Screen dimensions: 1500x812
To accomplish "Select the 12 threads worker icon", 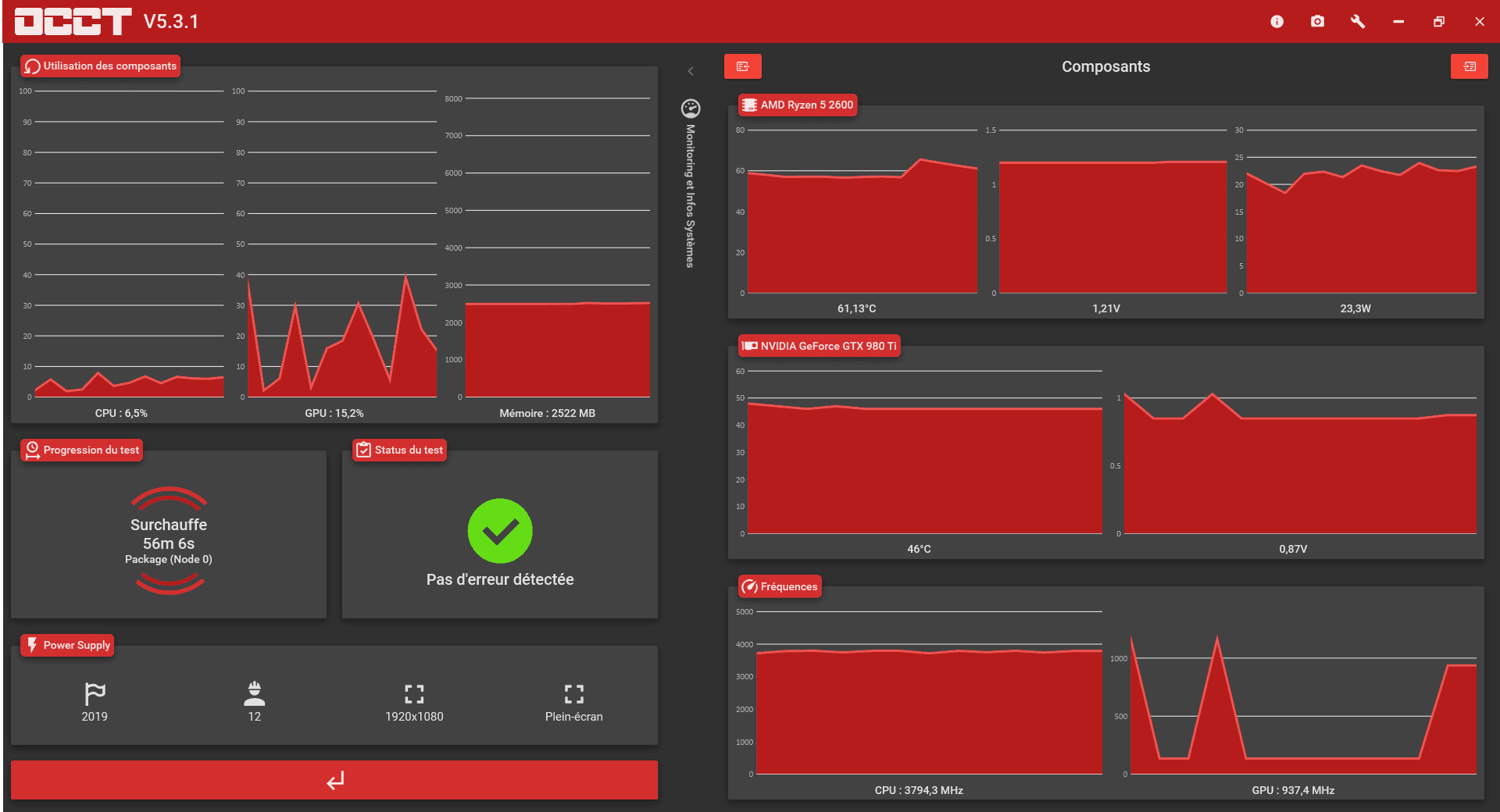I will (x=254, y=702).
